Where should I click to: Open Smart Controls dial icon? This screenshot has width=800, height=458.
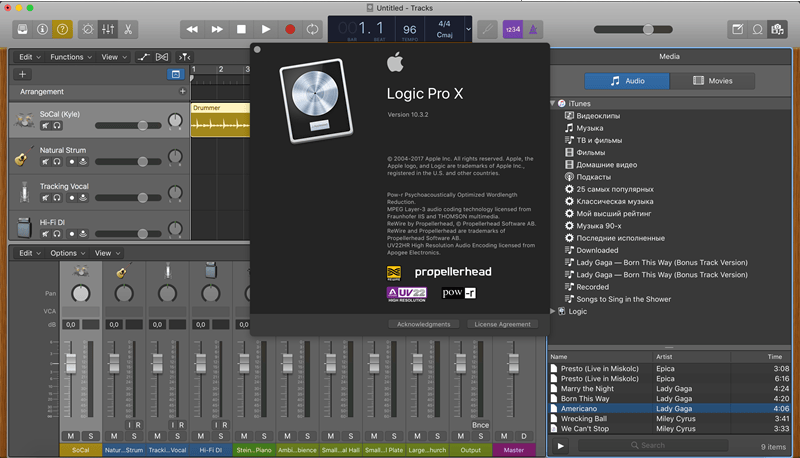[x=88, y=30]
